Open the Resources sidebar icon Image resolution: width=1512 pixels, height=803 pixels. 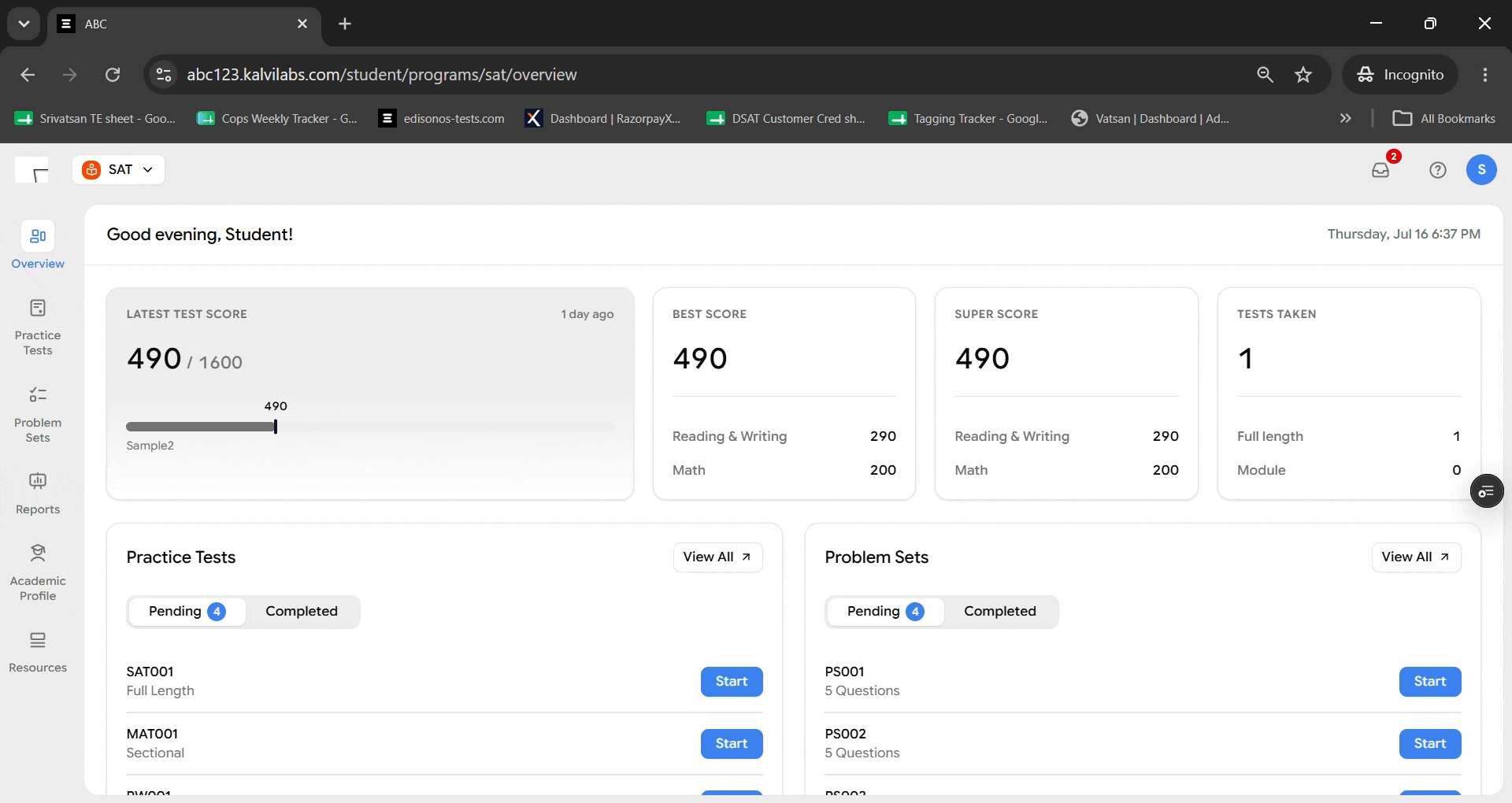pos(38,640)
